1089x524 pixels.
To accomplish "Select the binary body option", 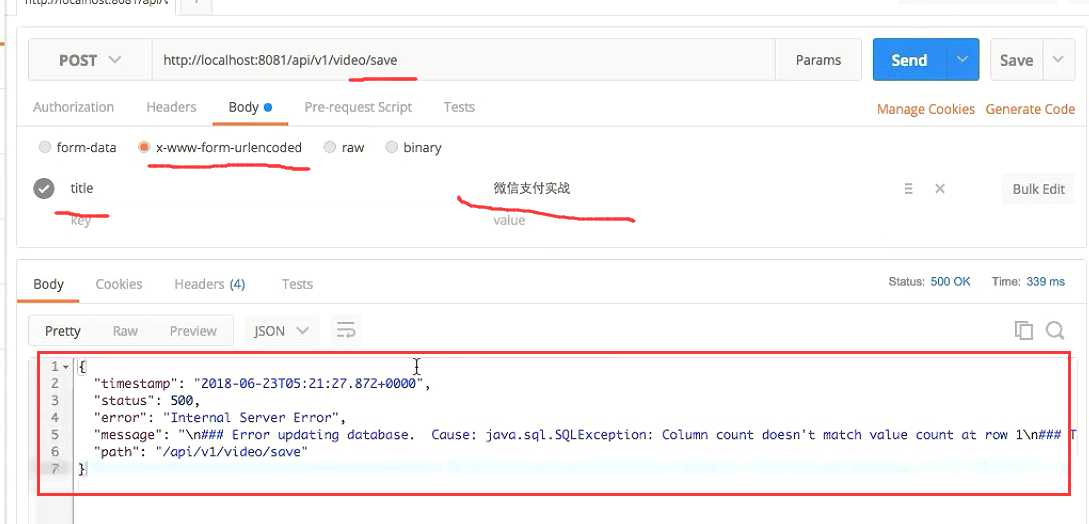I will coord(392,147).
